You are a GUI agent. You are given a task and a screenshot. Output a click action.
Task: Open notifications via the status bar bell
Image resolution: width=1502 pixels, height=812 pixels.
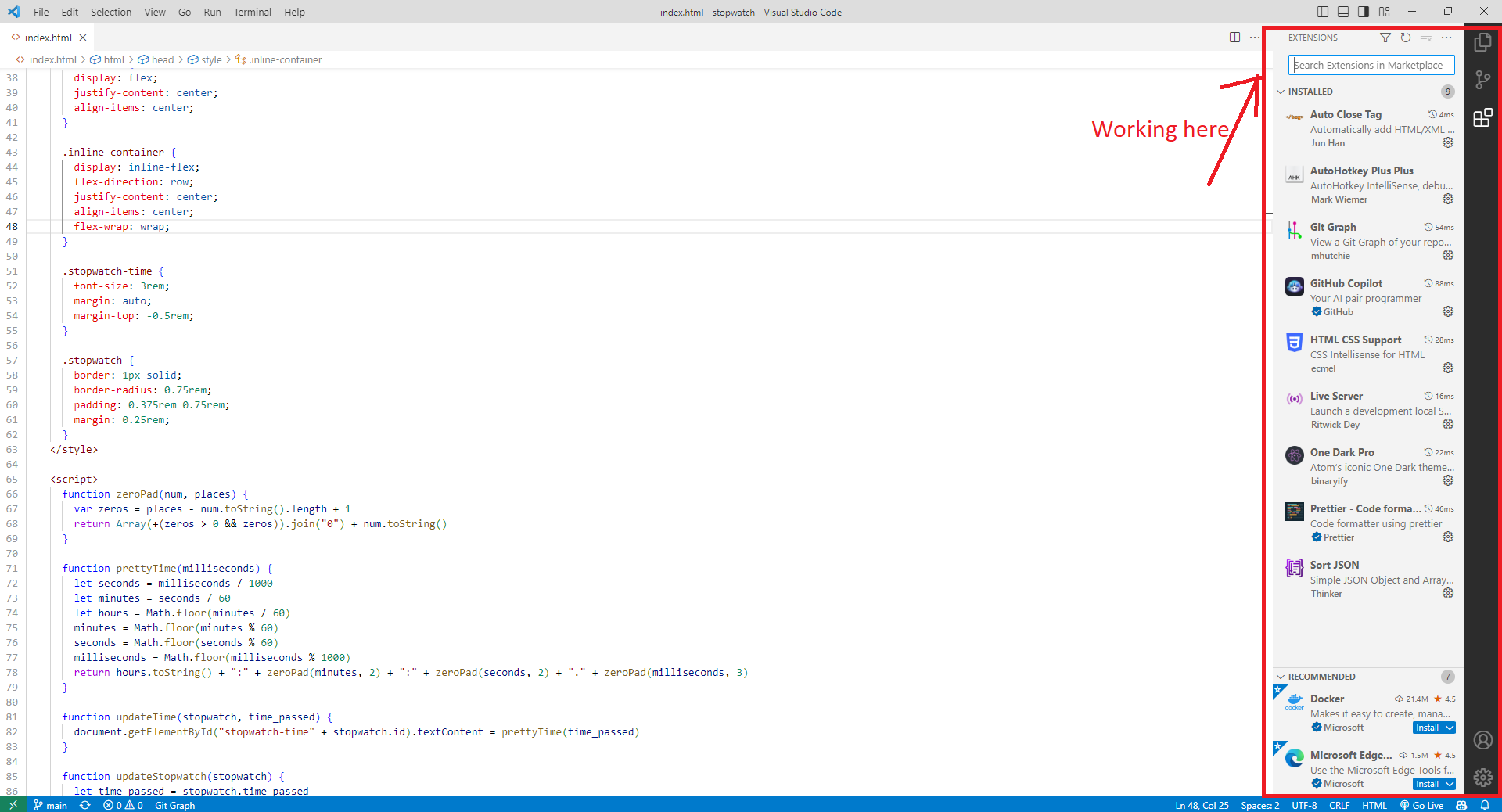tap(1486, 805)
